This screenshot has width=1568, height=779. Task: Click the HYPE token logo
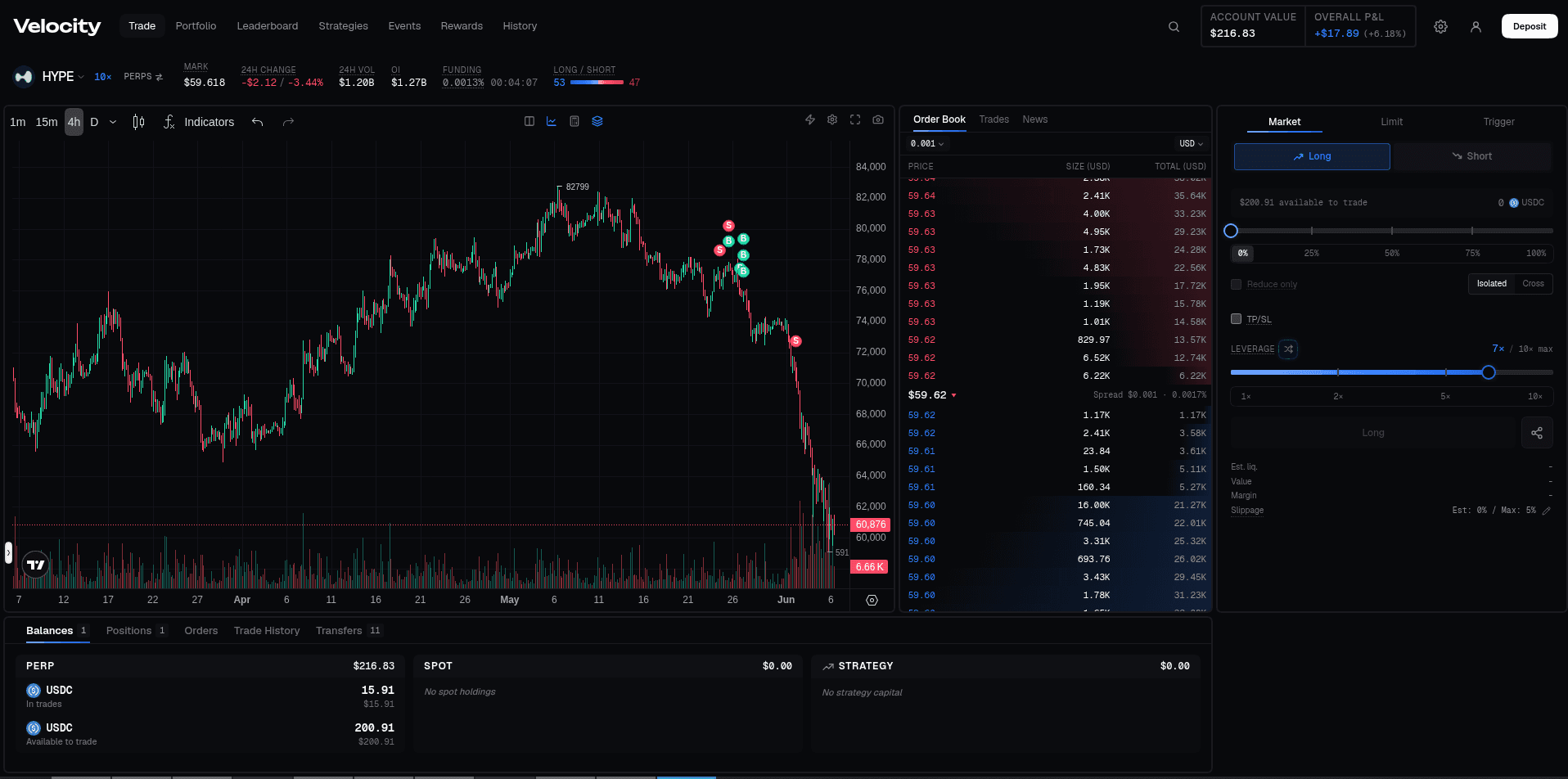[x=24, y=76]
